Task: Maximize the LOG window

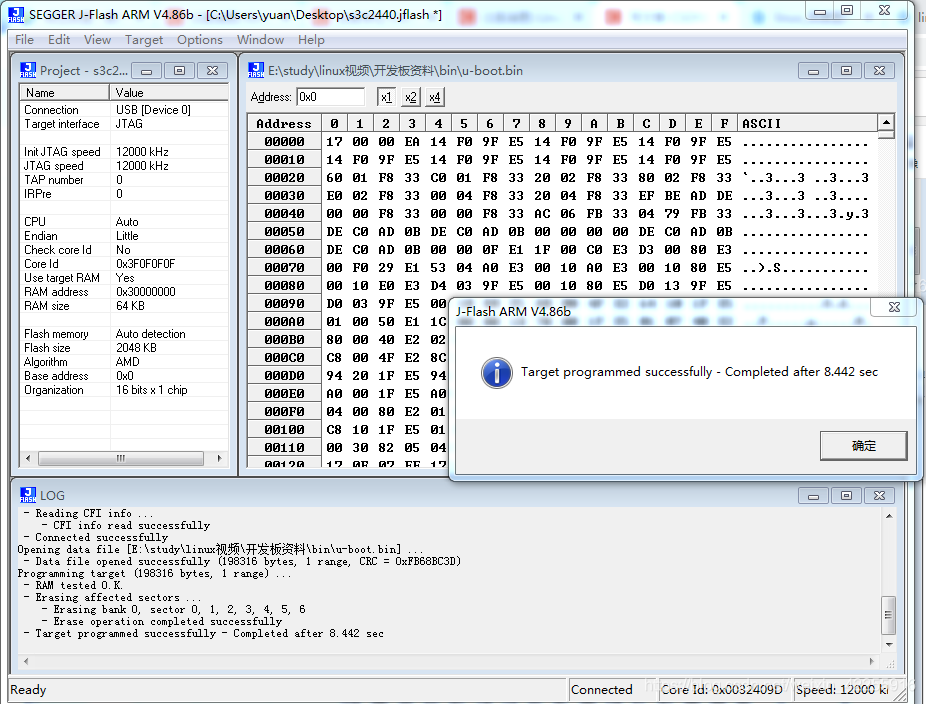Action: pos(846,496)
